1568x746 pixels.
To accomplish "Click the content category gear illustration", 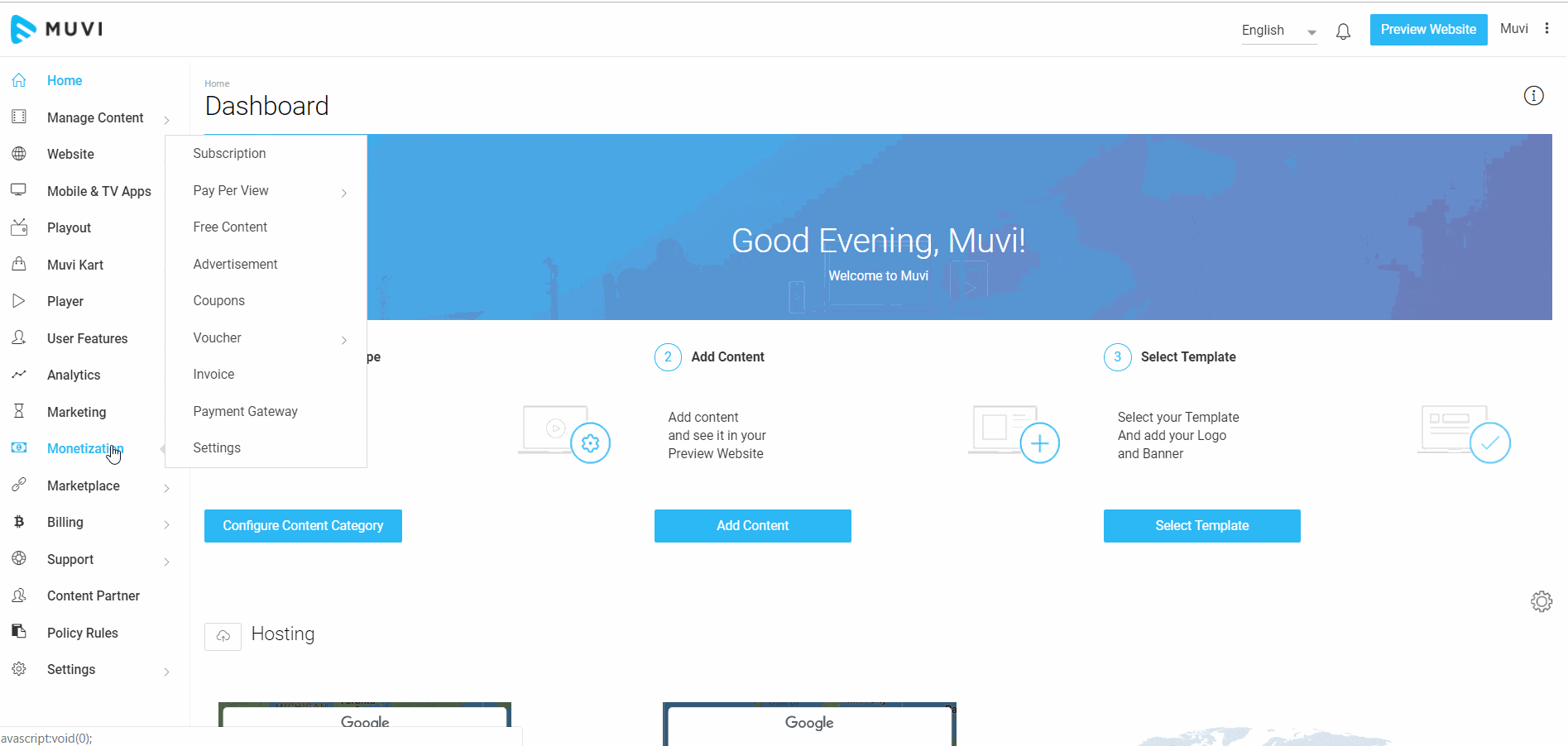I will (x=590, y=443).
